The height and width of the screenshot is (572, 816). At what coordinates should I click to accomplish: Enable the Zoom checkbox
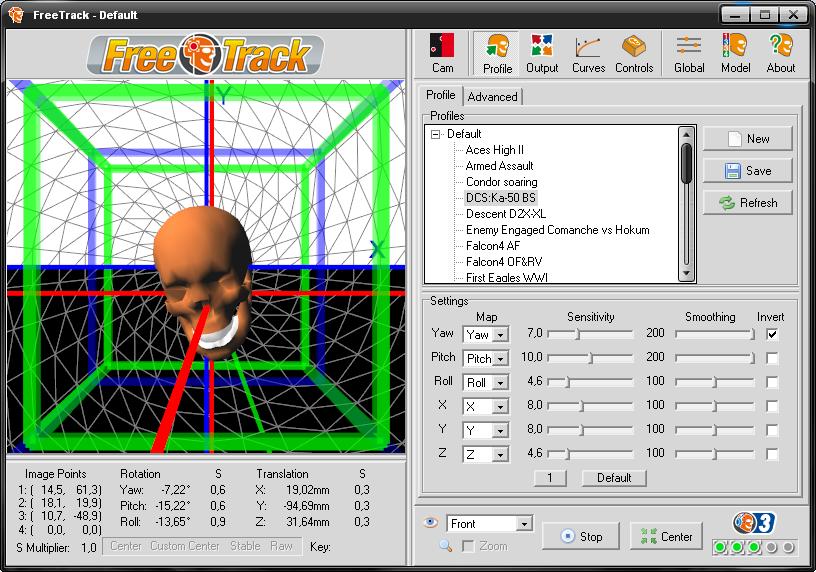468,546
